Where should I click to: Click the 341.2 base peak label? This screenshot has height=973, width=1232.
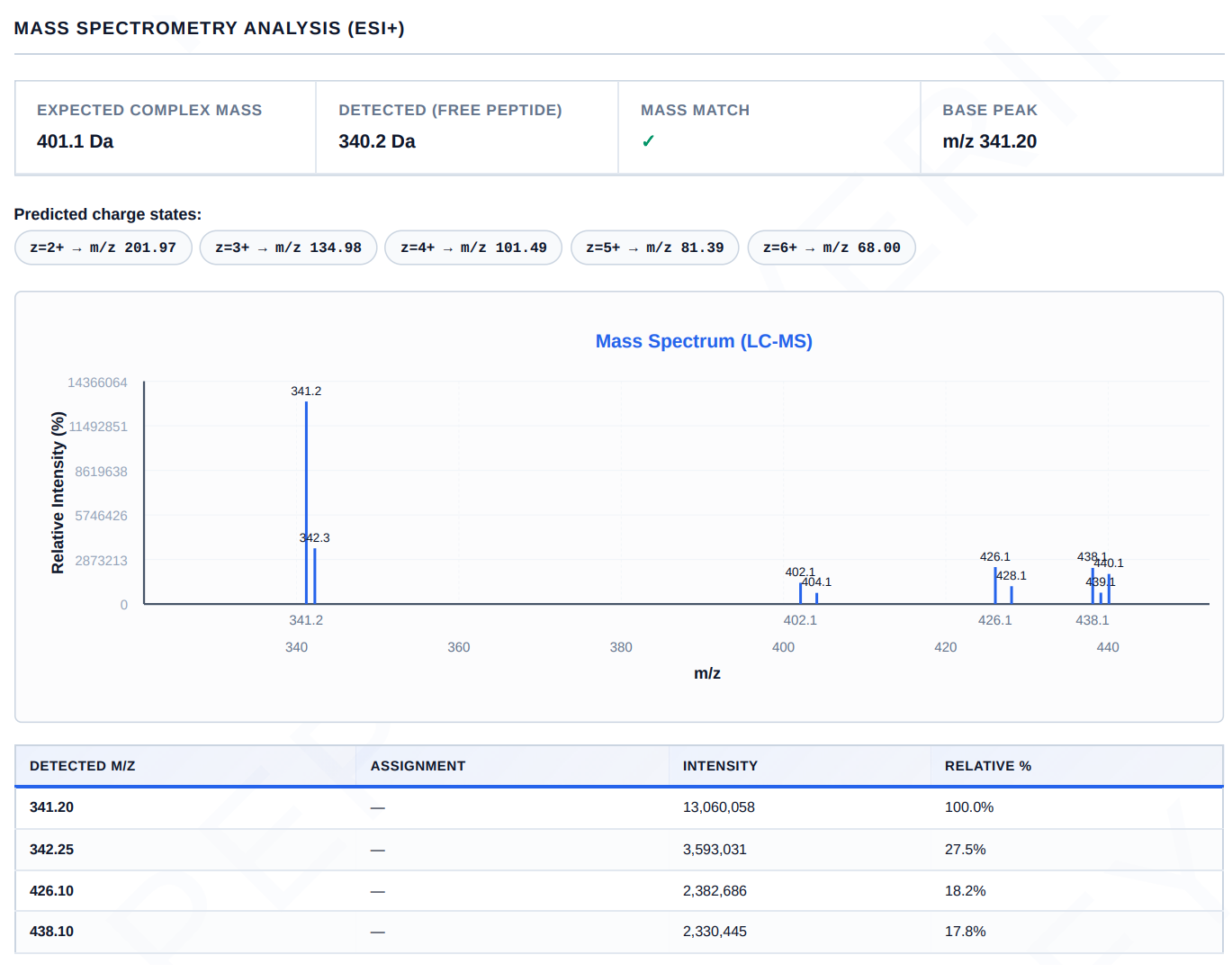click(x=306, y=392)
